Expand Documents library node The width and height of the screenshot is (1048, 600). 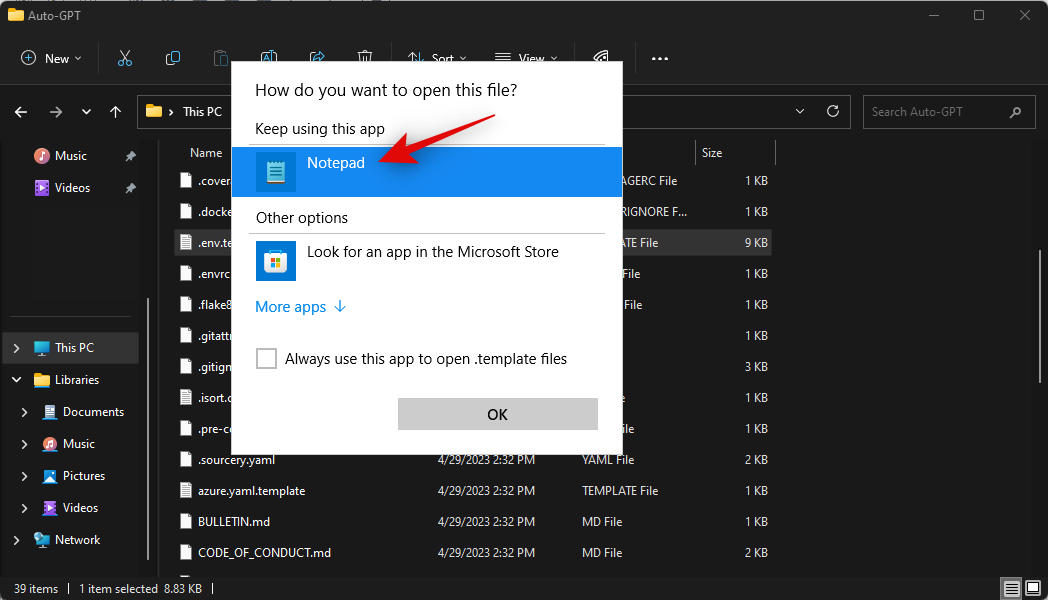[x=25, y=412]
